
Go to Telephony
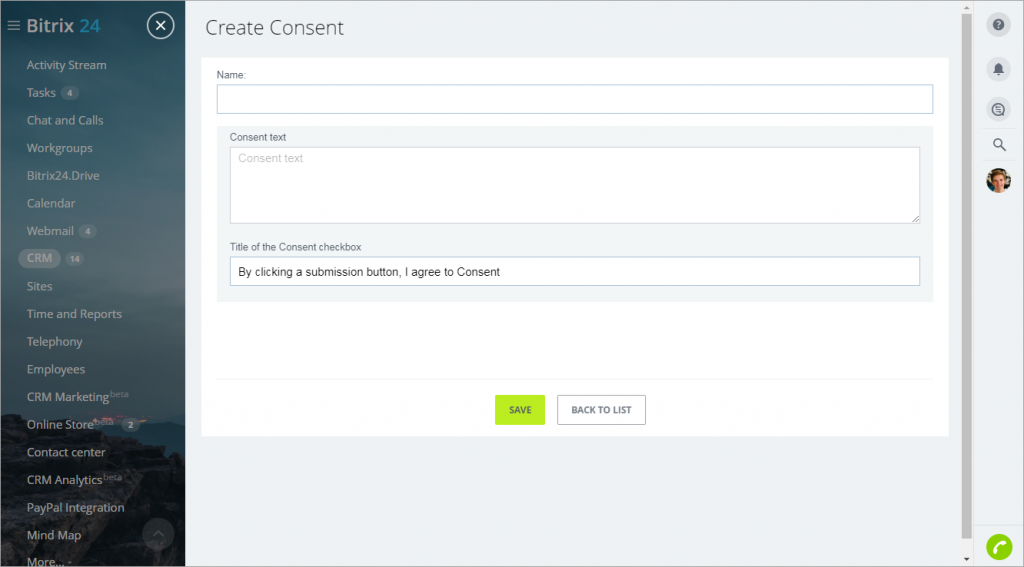tap(54, 342)
